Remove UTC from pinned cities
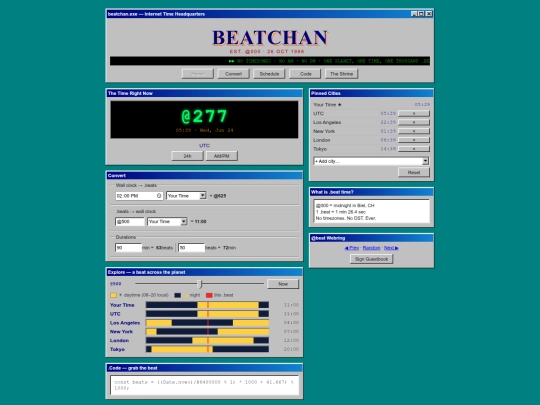This screenshot has height=405, width=540. (414, 113)
